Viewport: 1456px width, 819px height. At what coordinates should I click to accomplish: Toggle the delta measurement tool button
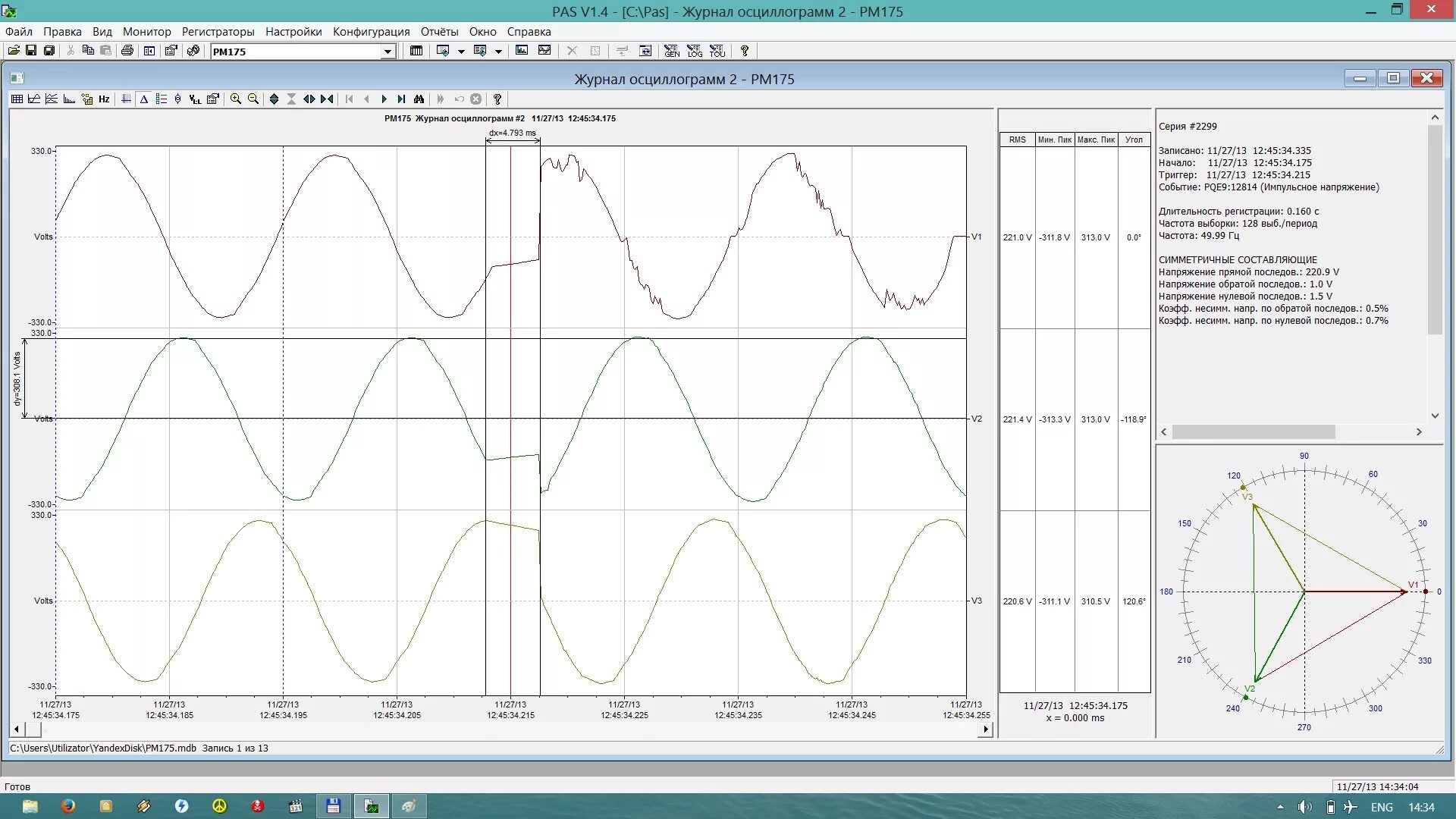click(143, 99)
